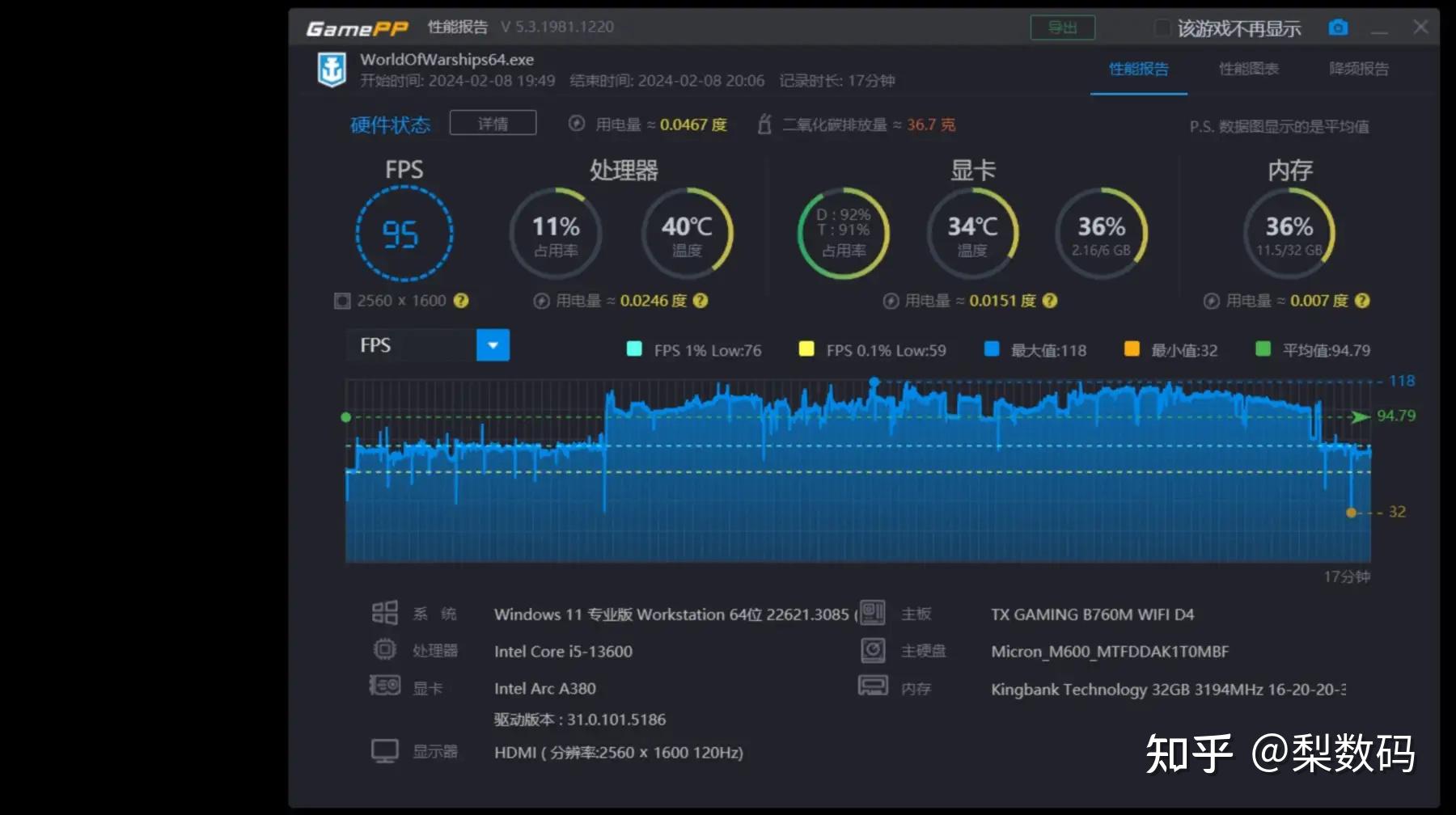
Task: Click the motherboard icon in hardware list
Action: pos(872,612)
